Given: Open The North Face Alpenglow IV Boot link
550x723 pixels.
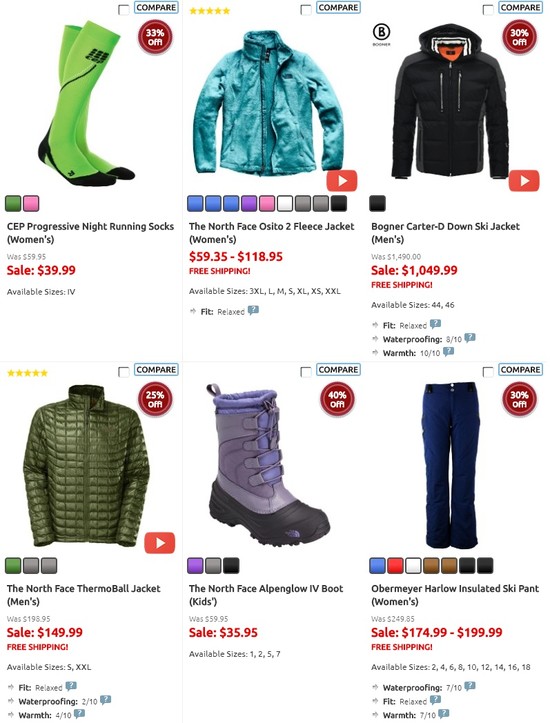Looking at the screenshot, I should coord(266,595).
